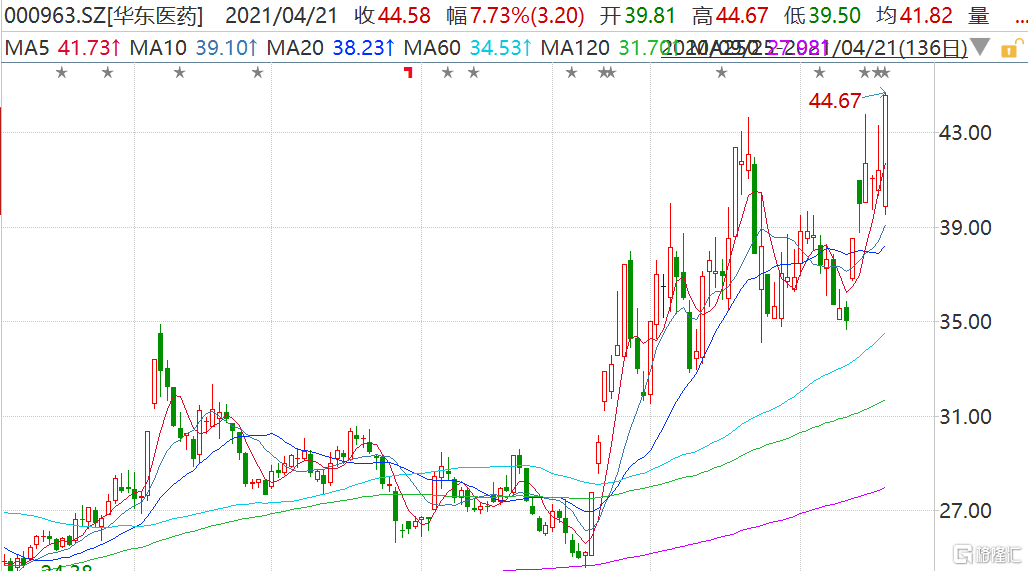Select the star marker directly beneath the MA10 label

click(180, 73)
